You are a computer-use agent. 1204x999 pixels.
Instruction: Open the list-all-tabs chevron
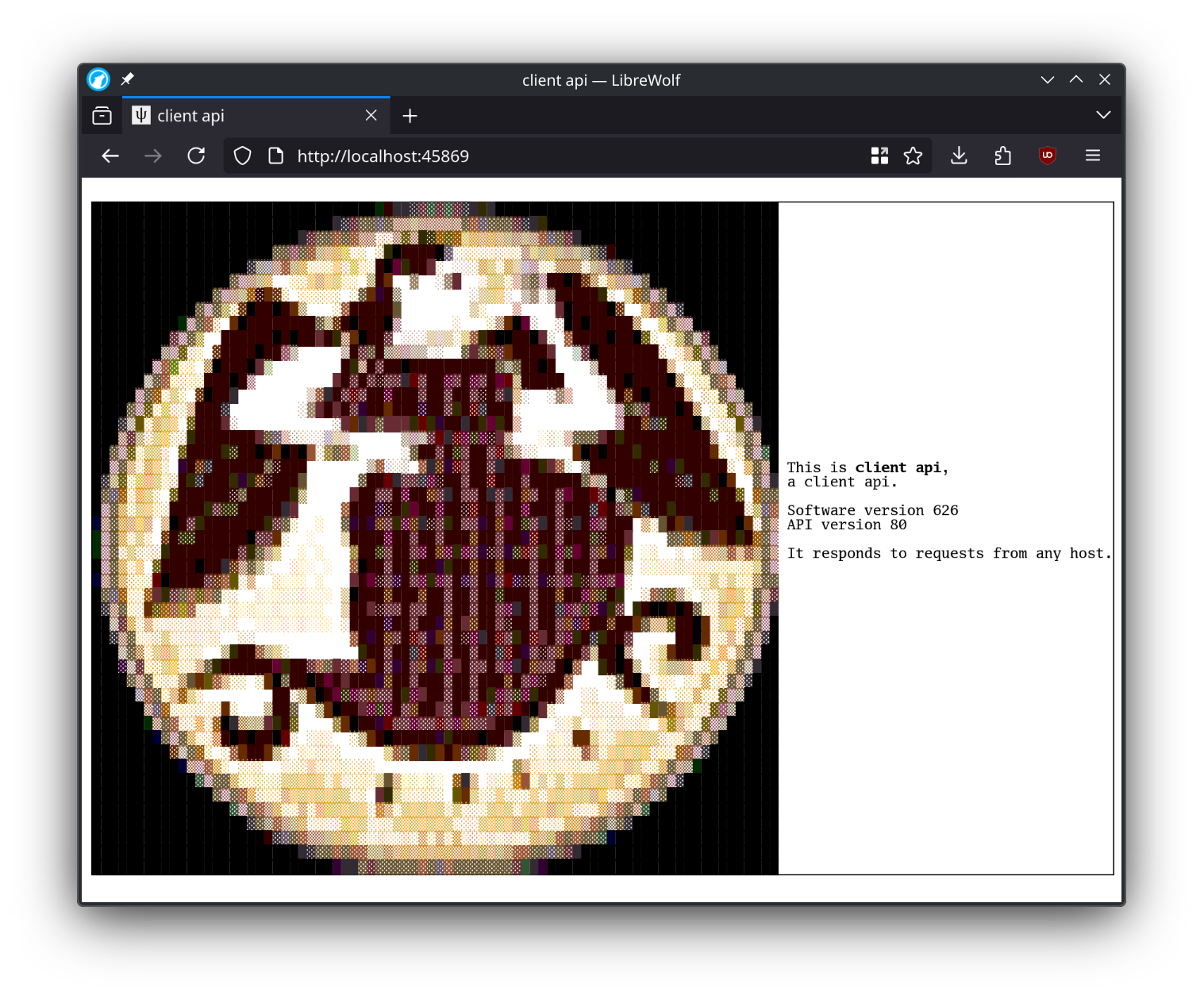coord(1103,115)
